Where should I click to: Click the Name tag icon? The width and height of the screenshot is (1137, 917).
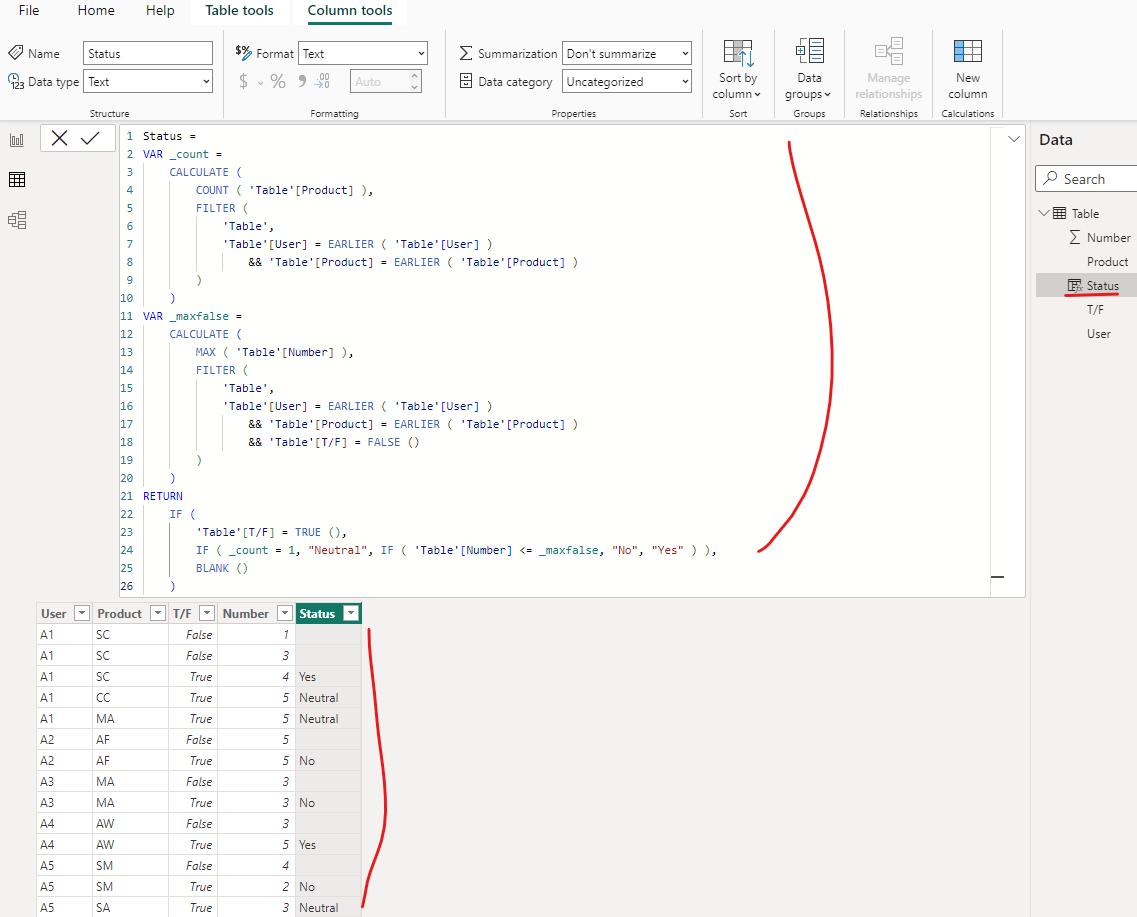pyautogui.click(x=15, y=52)
